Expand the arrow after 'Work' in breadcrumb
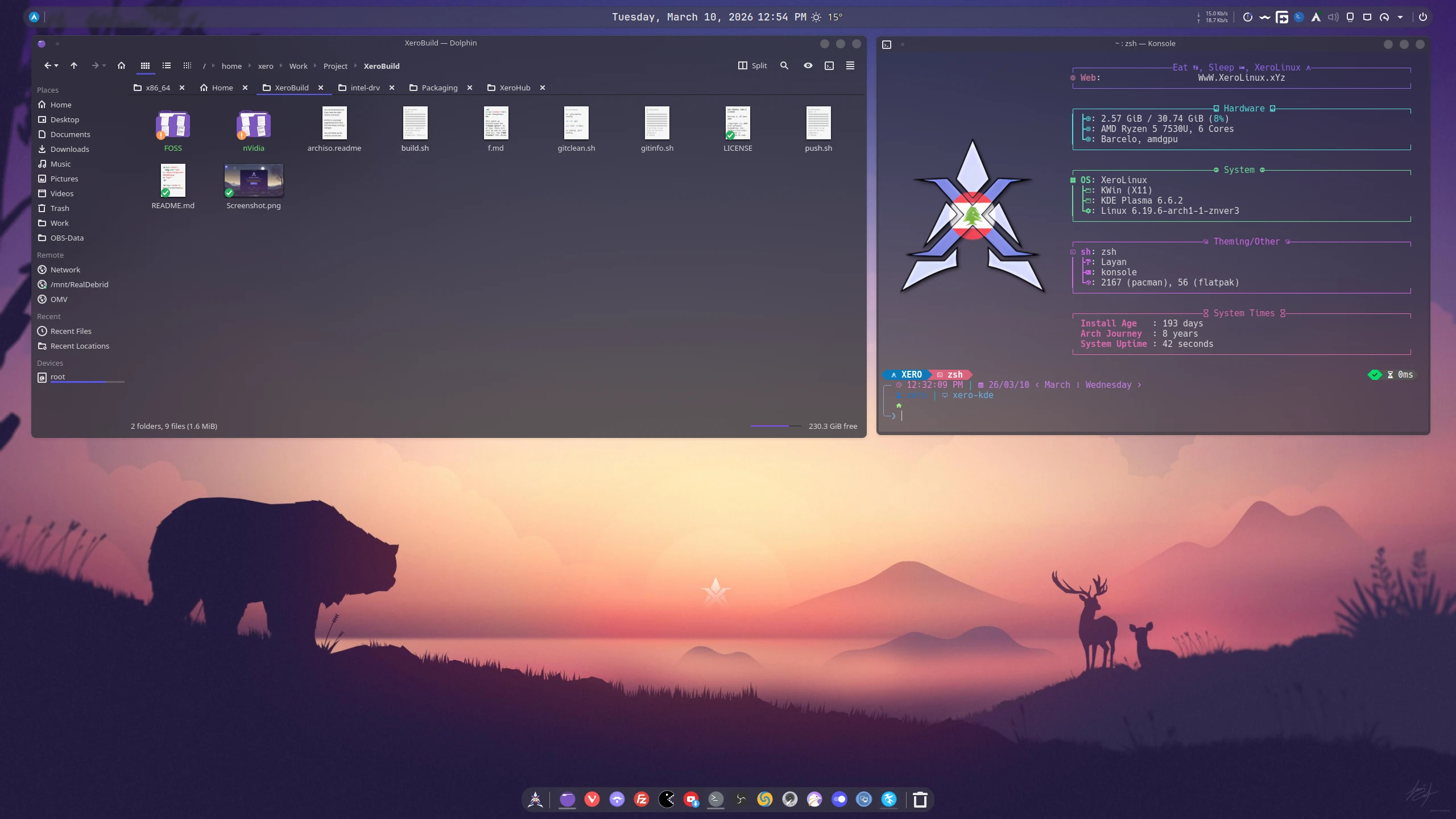 click(x=315, y=66)
